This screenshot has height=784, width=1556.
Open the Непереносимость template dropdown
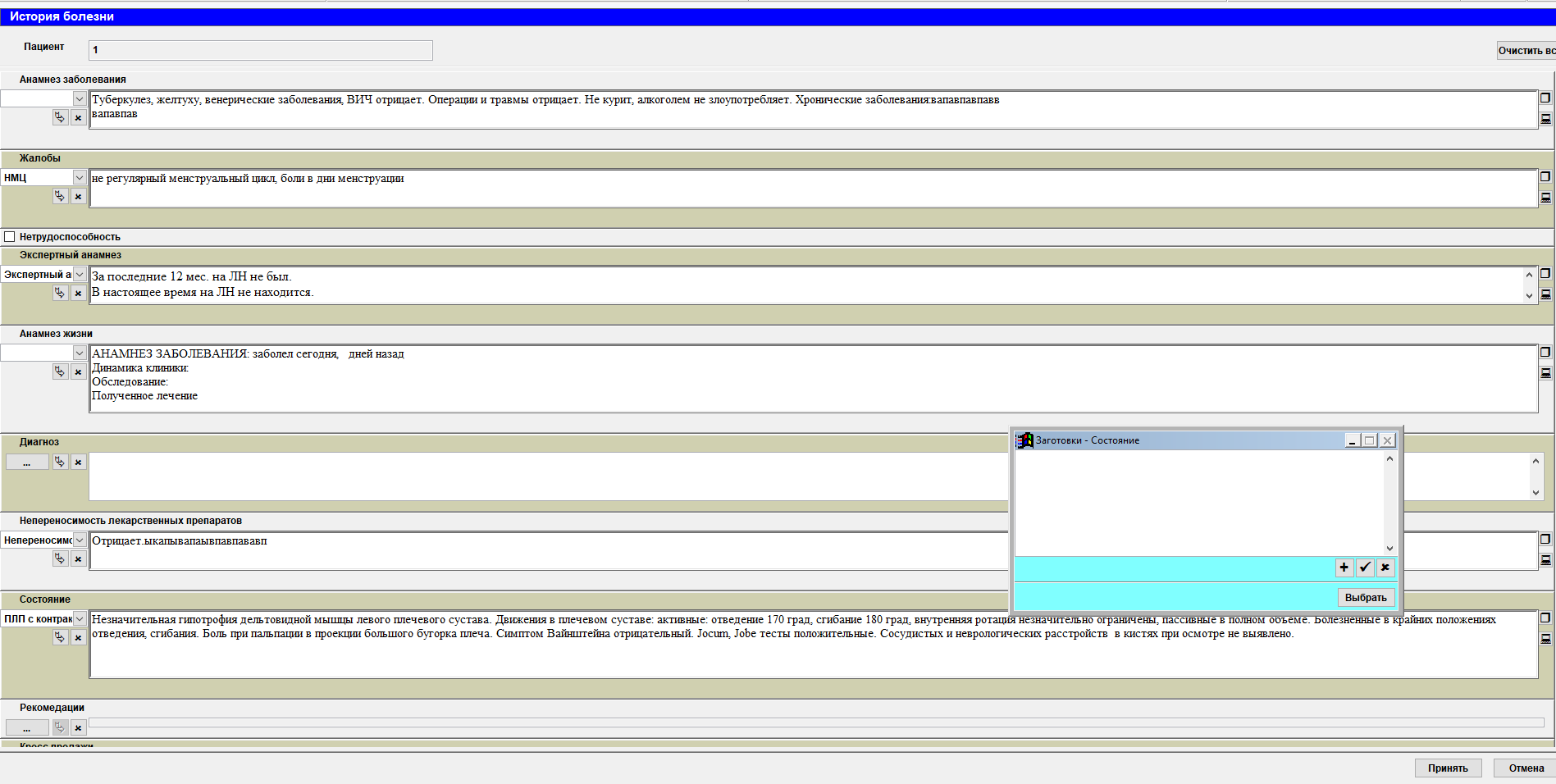(x=80, y=540)
